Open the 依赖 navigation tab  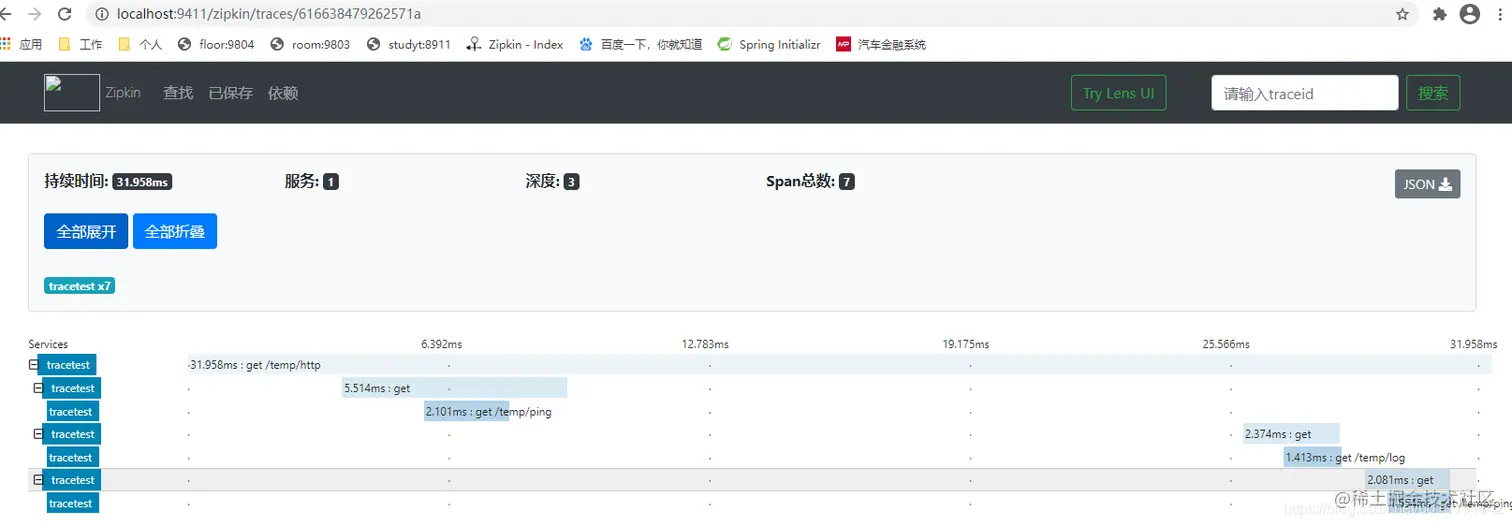tap(283, 93)
